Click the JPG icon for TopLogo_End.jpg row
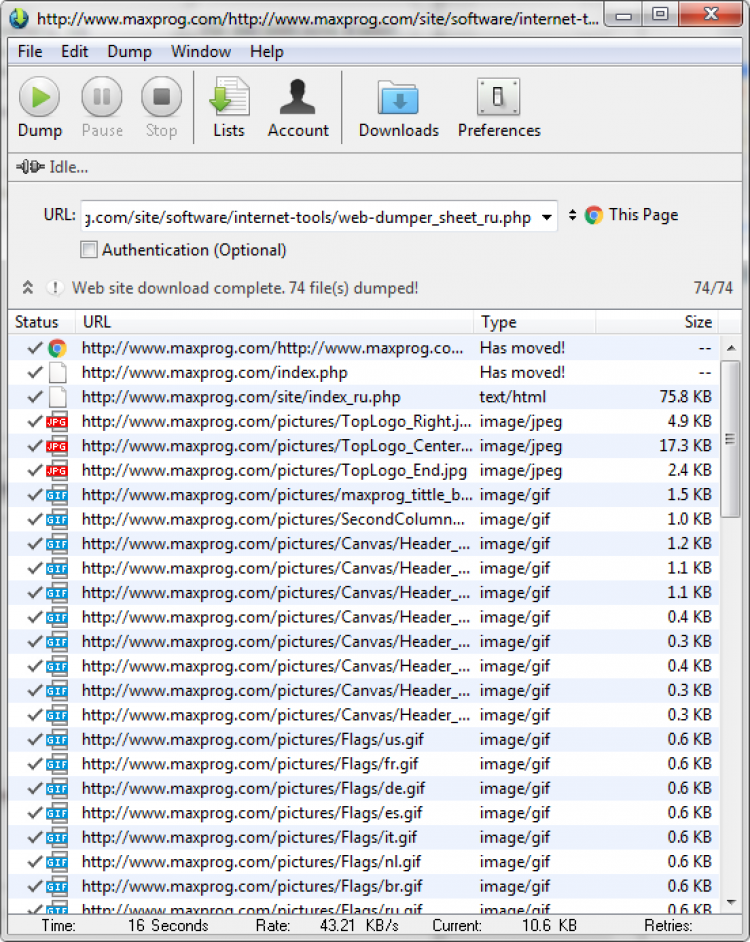 (x=57, y=471)
